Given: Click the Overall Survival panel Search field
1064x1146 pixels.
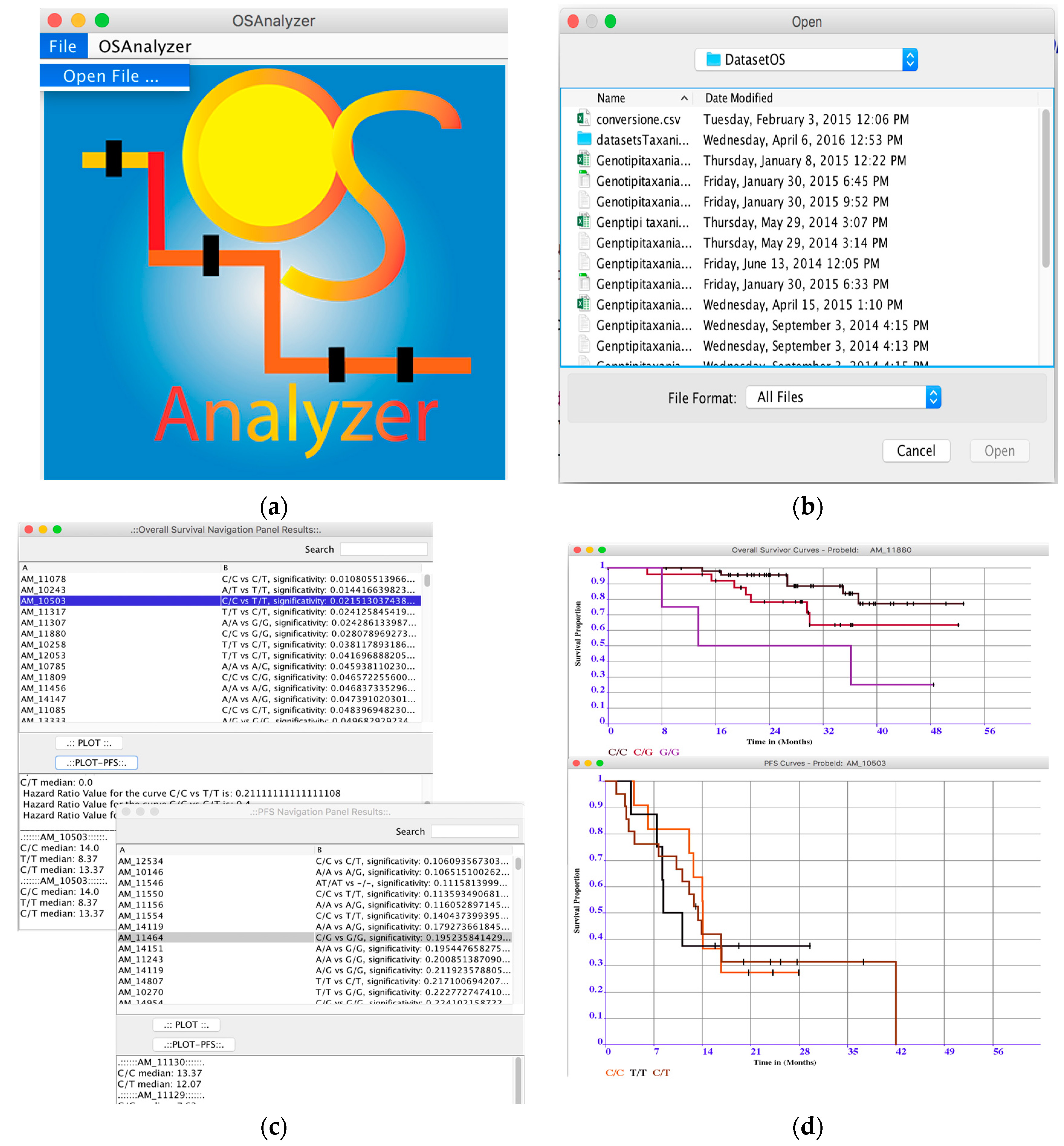Looking at the screenshot, I should click(x=383, y=549).
